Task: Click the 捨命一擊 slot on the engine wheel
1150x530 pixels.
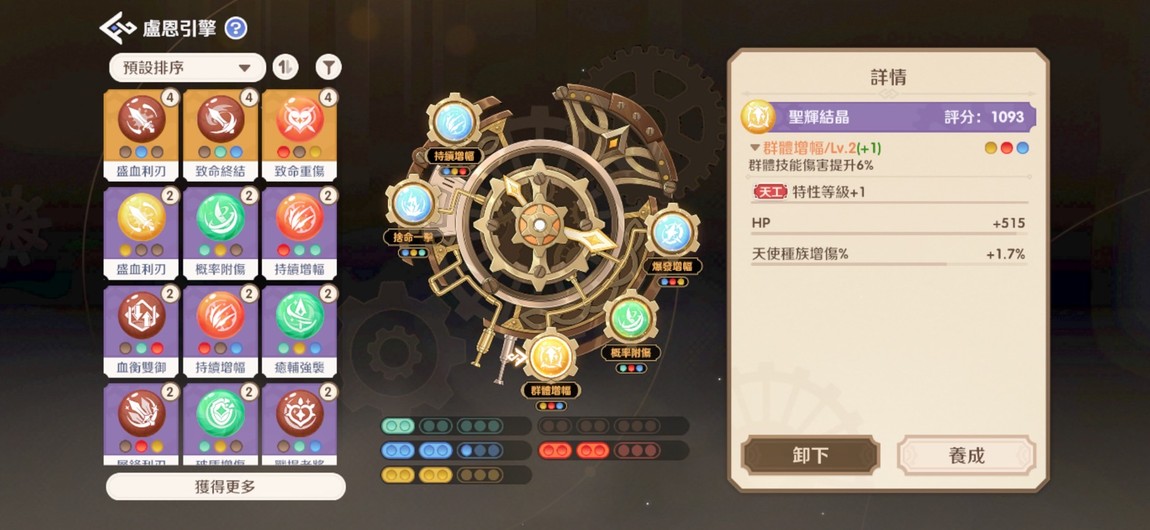Action: (413, 214)
